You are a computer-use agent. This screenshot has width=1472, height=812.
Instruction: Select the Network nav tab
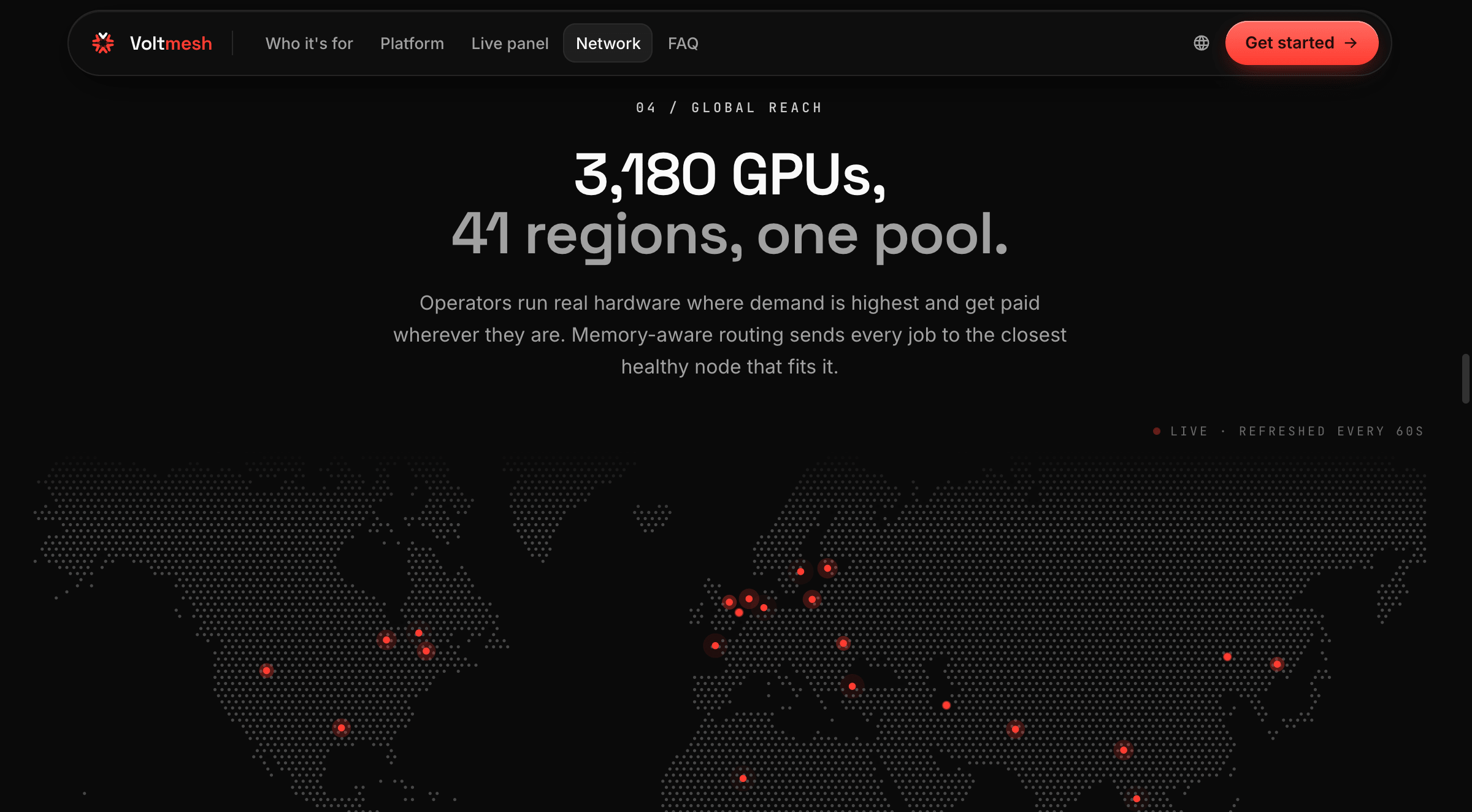[x=608, y=43]
